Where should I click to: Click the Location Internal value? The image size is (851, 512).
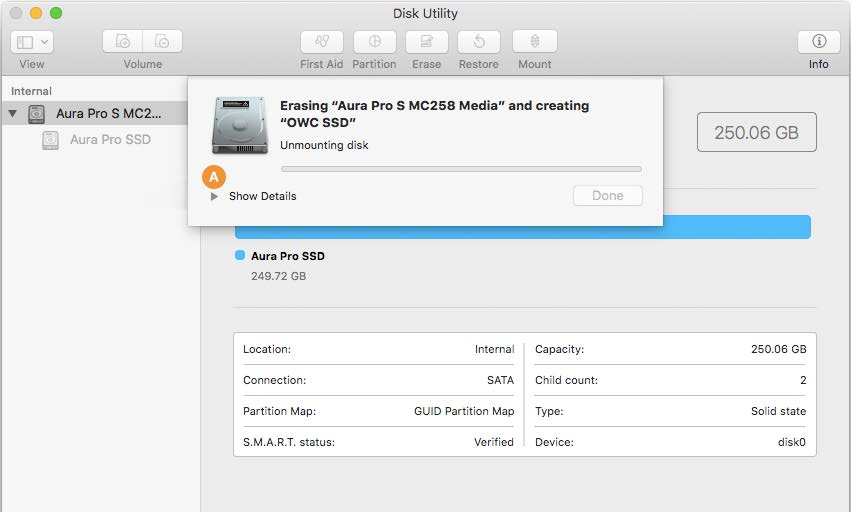coord(494,349)
